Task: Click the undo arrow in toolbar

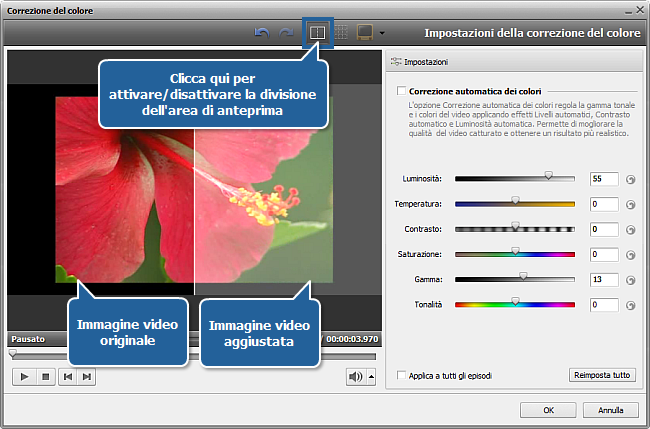Action: tap(262, 33)
